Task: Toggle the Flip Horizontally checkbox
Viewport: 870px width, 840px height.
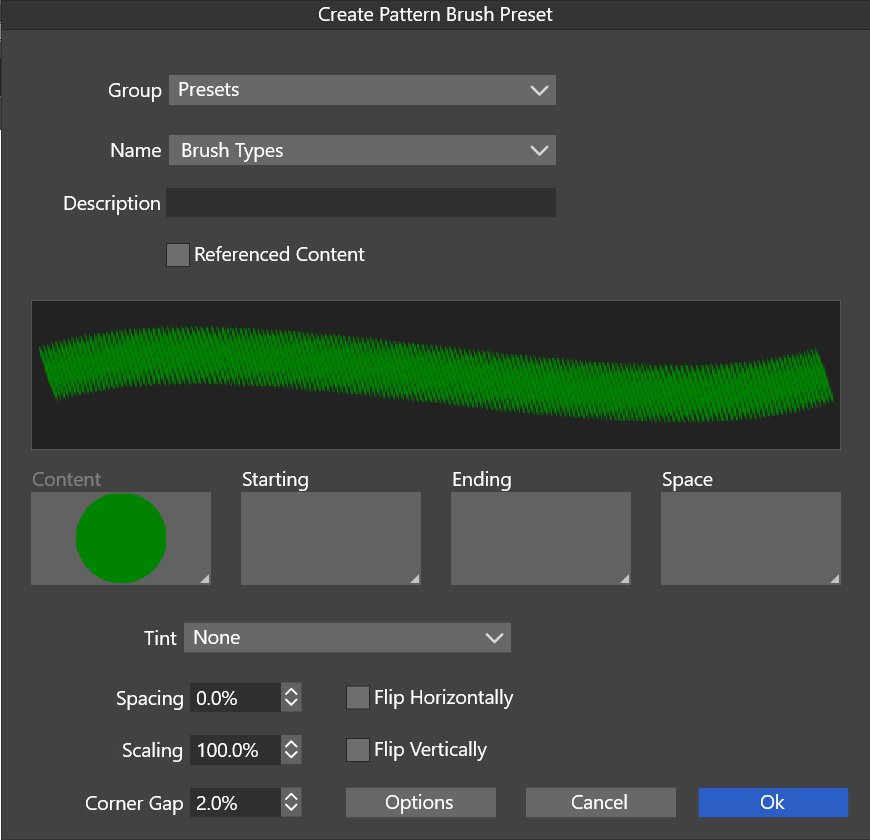Action: point(358,698)
